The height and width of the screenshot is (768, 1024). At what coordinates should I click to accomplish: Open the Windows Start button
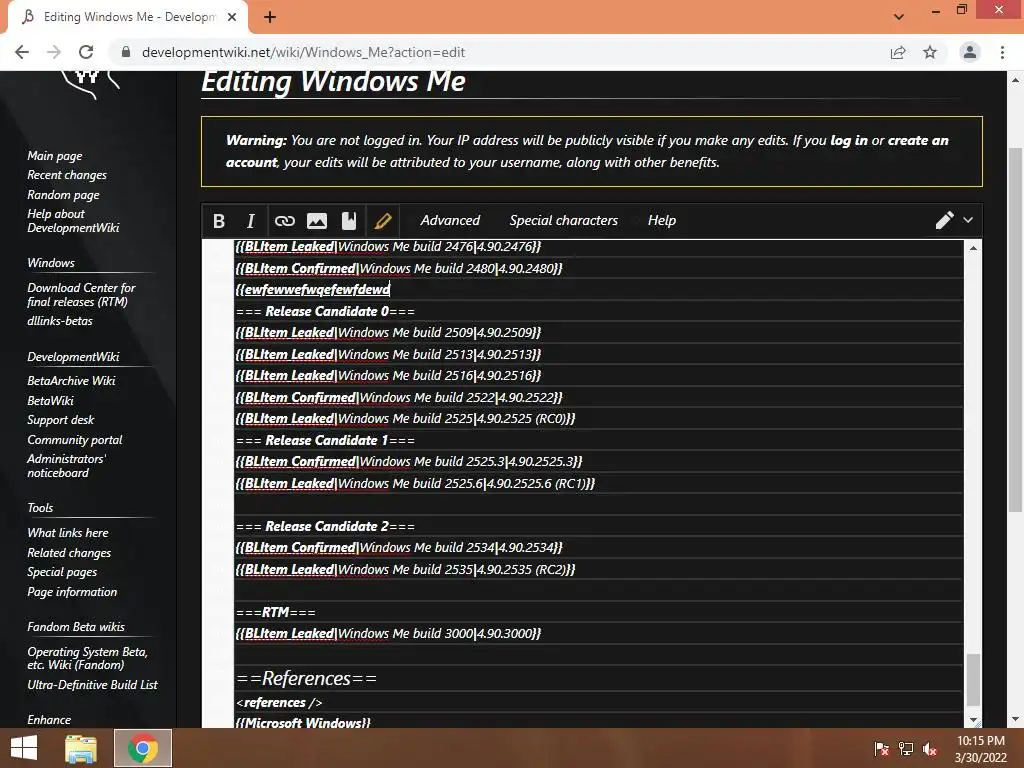click(24, 748)
